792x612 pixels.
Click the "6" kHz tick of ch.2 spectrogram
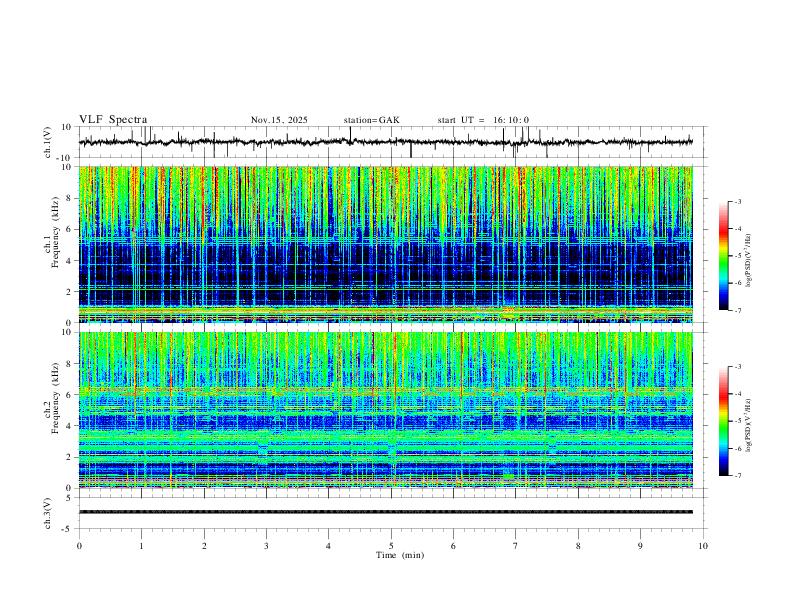pyautogui.click(x=69, y=395)
